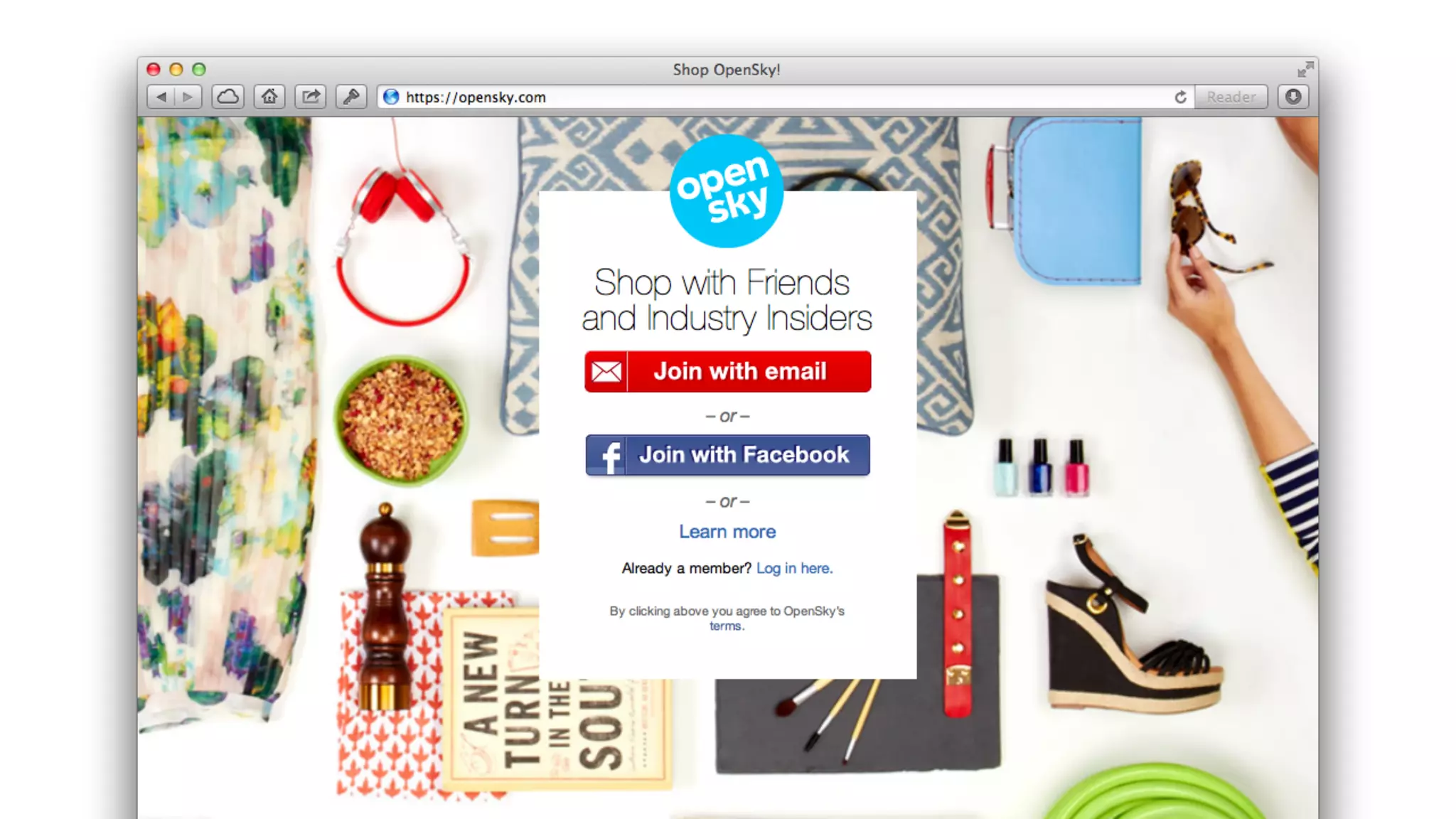Click the home icon in the toolbar
Viewport: 1456px width, 819px height.
(269, 97)
